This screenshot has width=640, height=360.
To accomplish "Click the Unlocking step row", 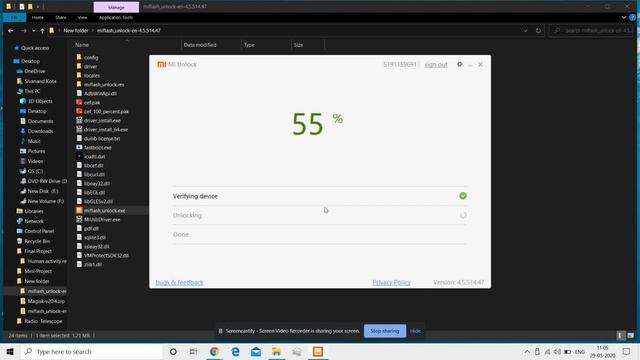I will 320,215.
